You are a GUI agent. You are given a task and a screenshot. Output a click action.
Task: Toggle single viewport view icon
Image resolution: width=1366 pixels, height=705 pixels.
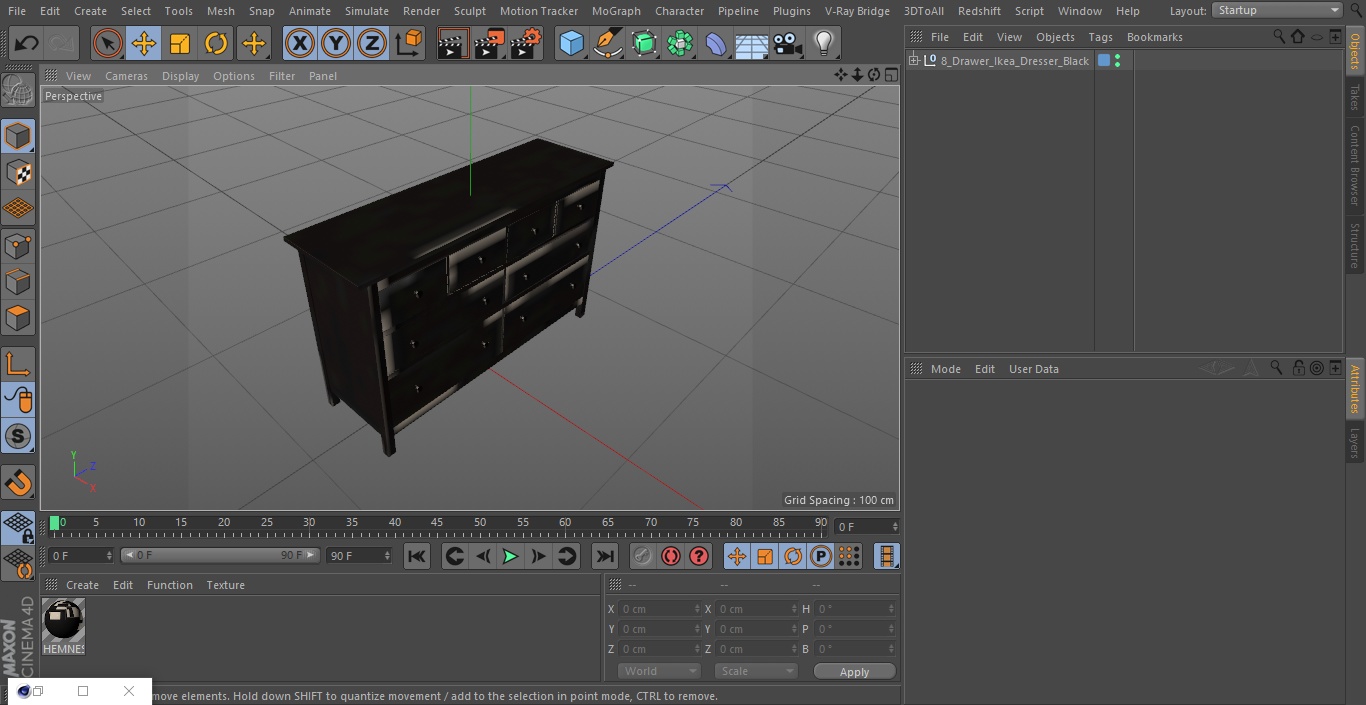click(890, 75)
